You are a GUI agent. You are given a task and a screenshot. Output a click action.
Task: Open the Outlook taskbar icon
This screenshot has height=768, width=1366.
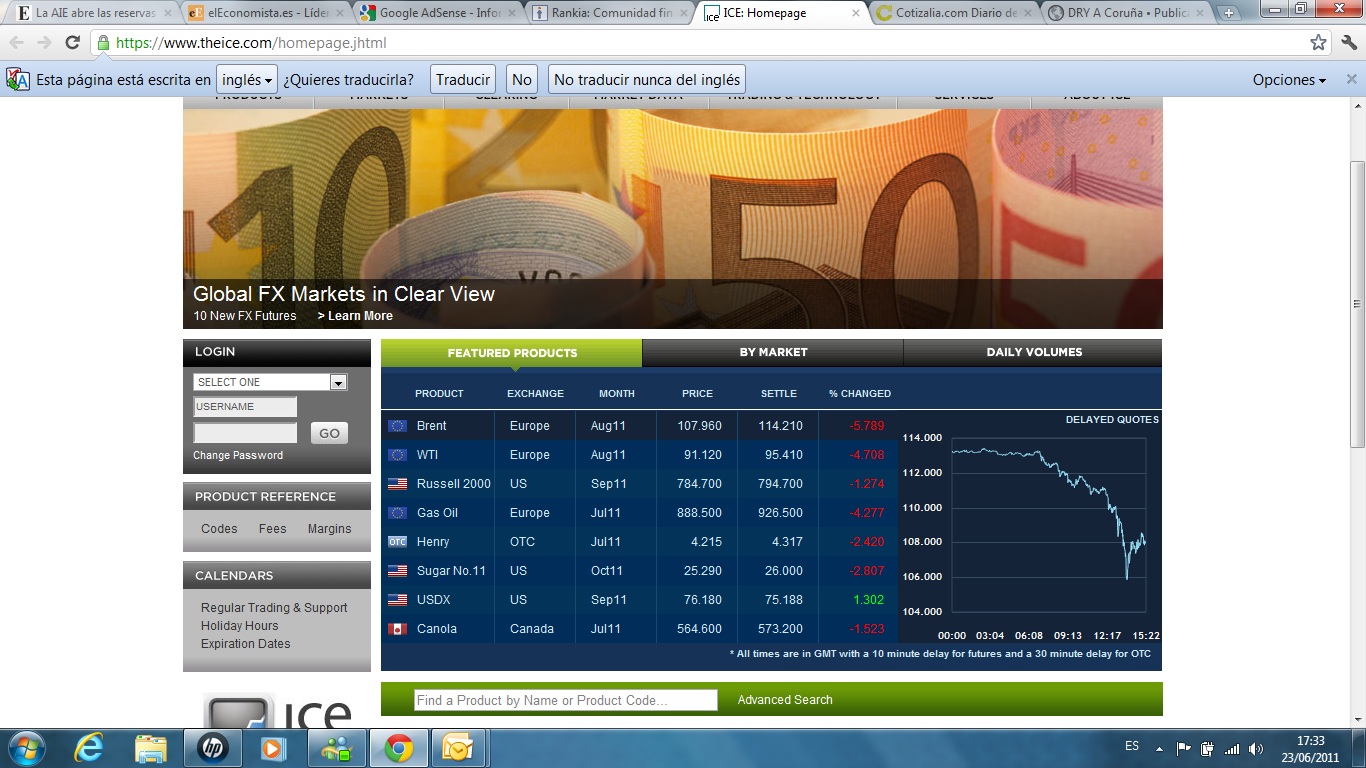(x=458, y=748)
